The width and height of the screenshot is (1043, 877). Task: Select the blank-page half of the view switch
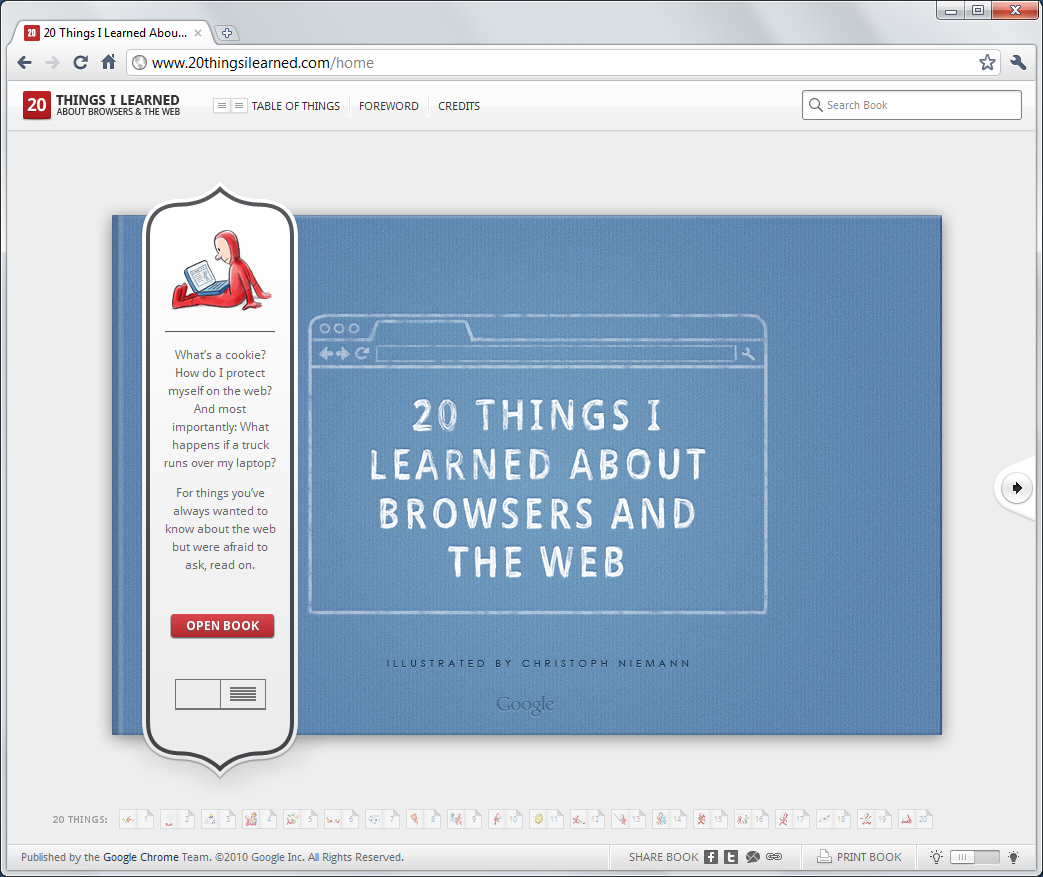click(198, 694)
